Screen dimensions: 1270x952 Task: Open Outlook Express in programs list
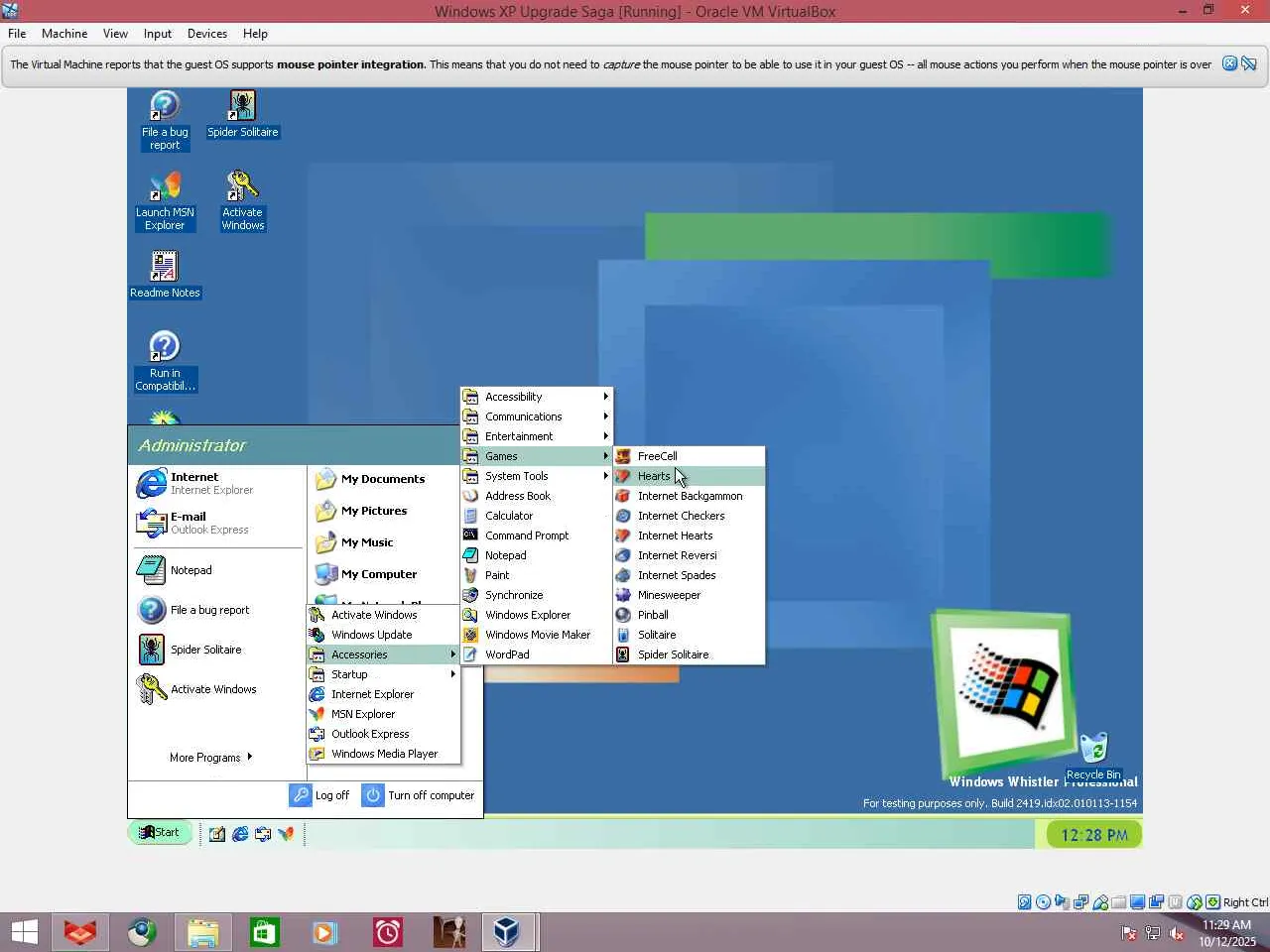click(383, 734)
